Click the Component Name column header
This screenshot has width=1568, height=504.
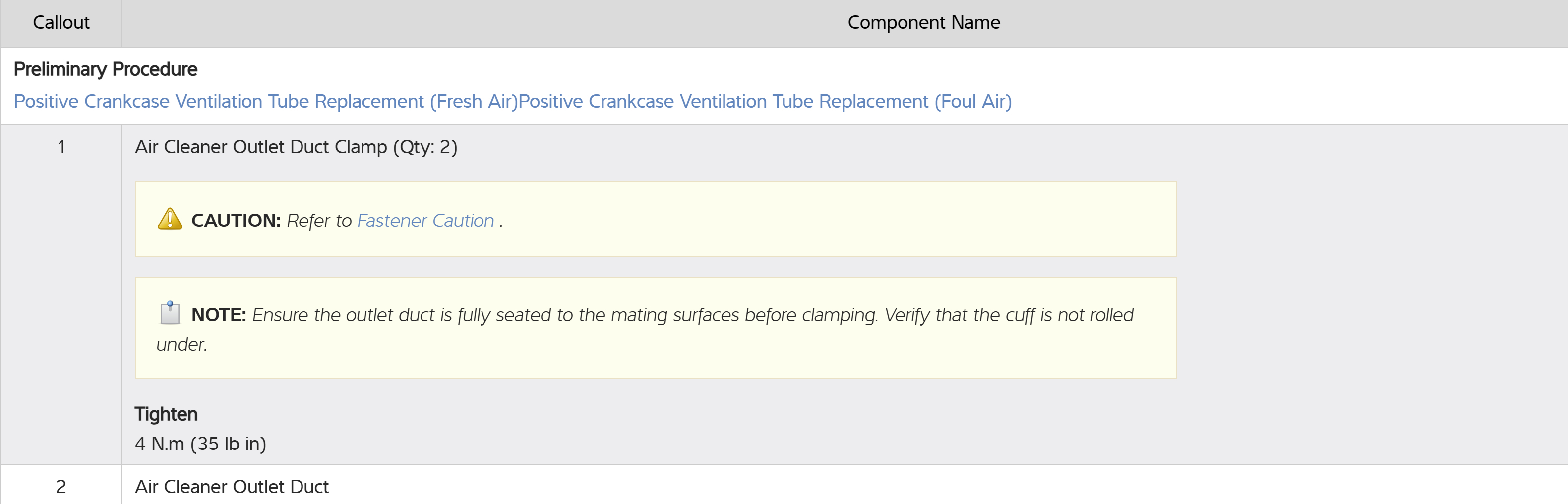[923, 22]
